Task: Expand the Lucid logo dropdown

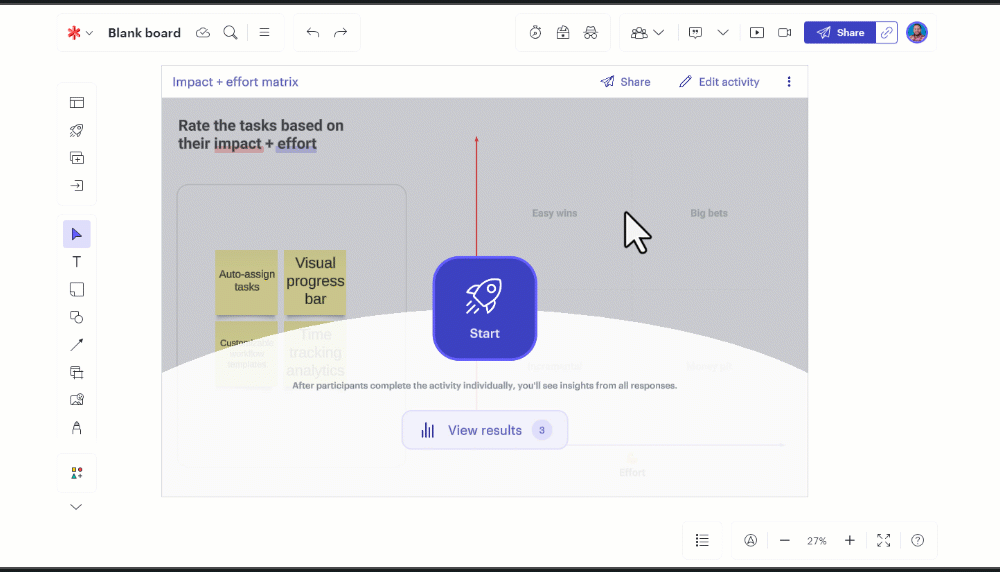Action: pyautogui.click(x=80, y=33)
